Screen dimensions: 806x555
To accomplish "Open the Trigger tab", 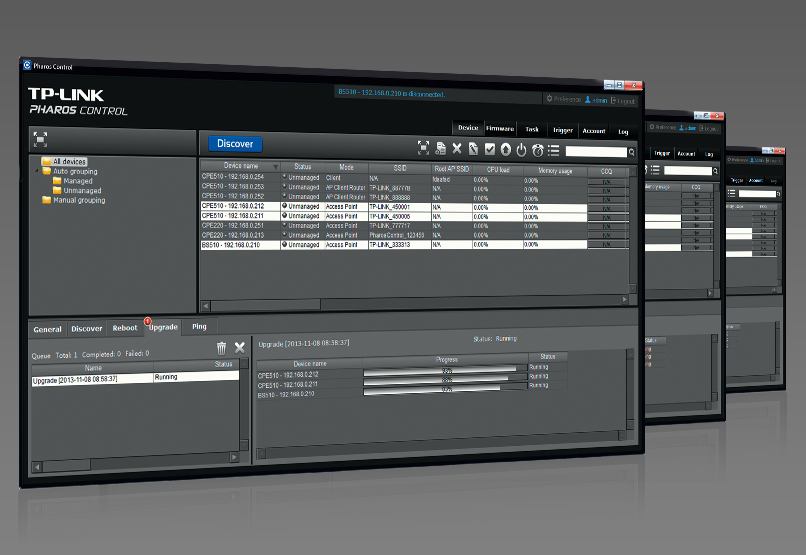I will click(x=563, y=131).
